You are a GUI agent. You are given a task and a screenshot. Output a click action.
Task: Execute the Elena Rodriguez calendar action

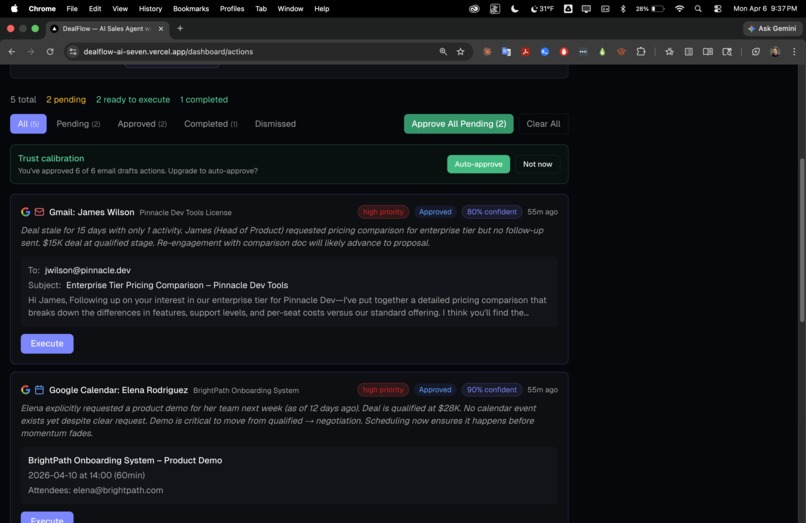(x=47, y=517)
